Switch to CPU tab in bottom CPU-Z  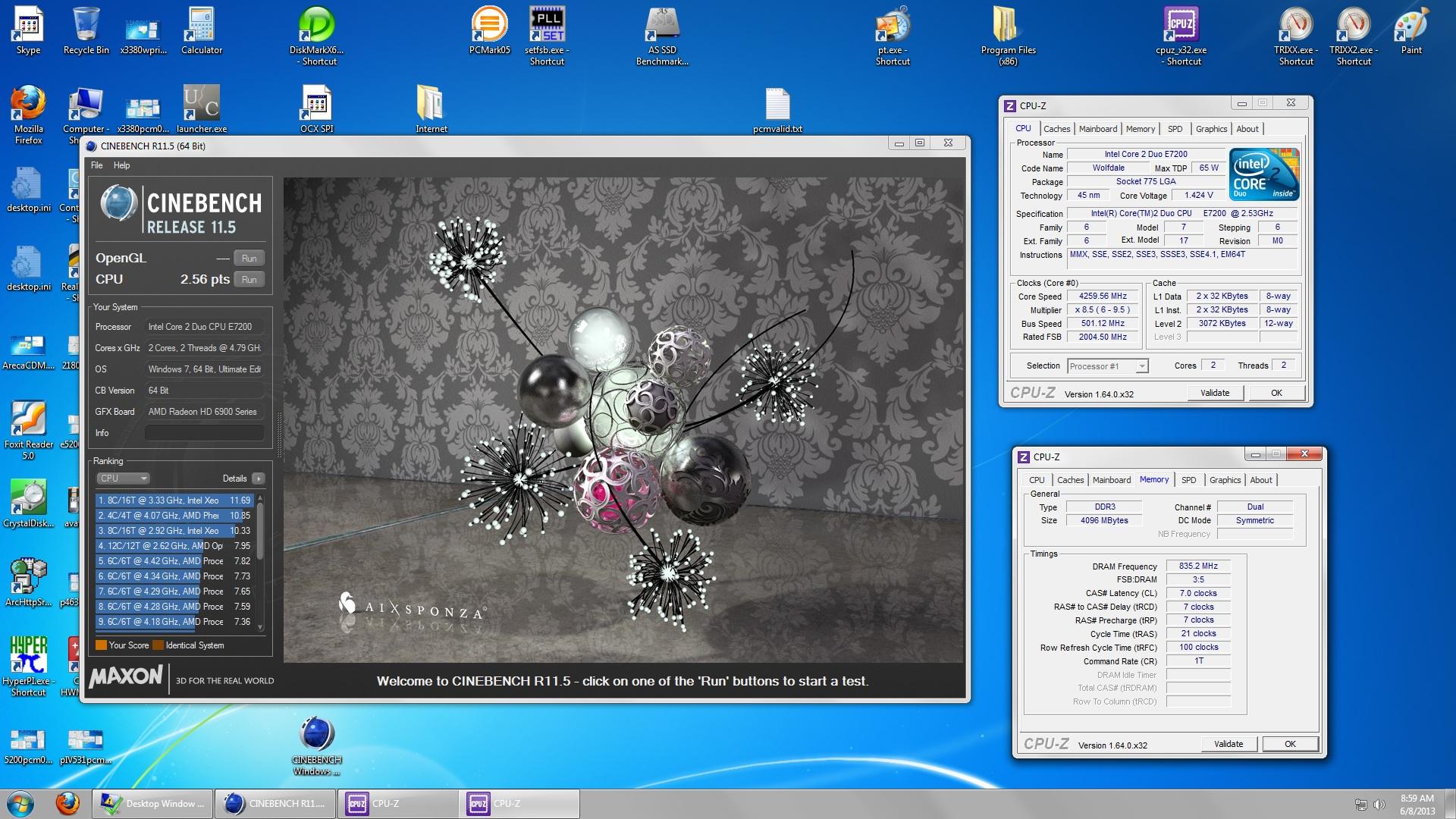1037,480
